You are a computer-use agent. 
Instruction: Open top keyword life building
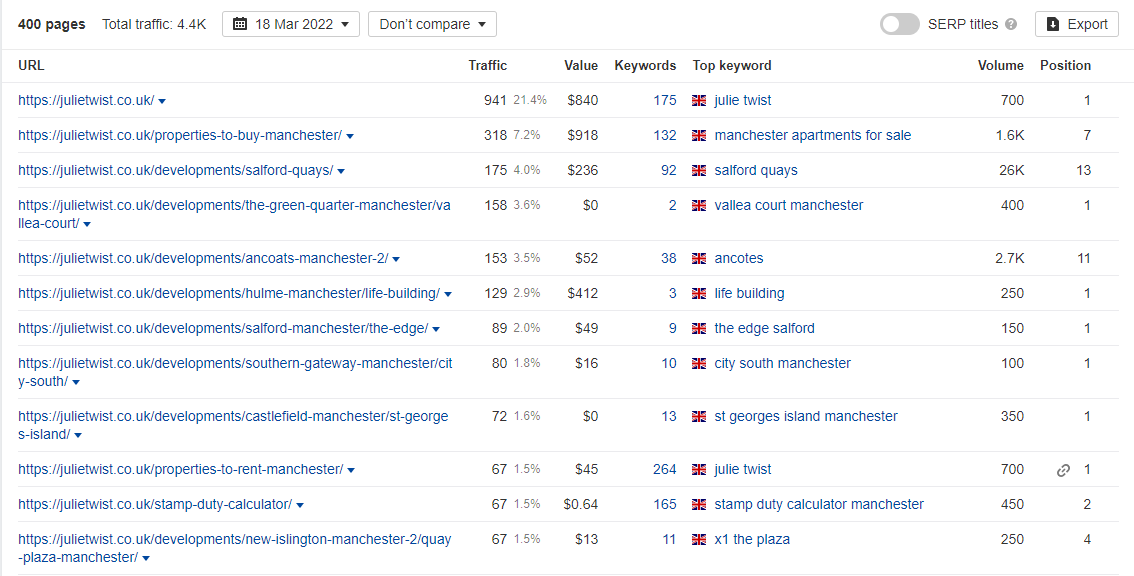749,294
